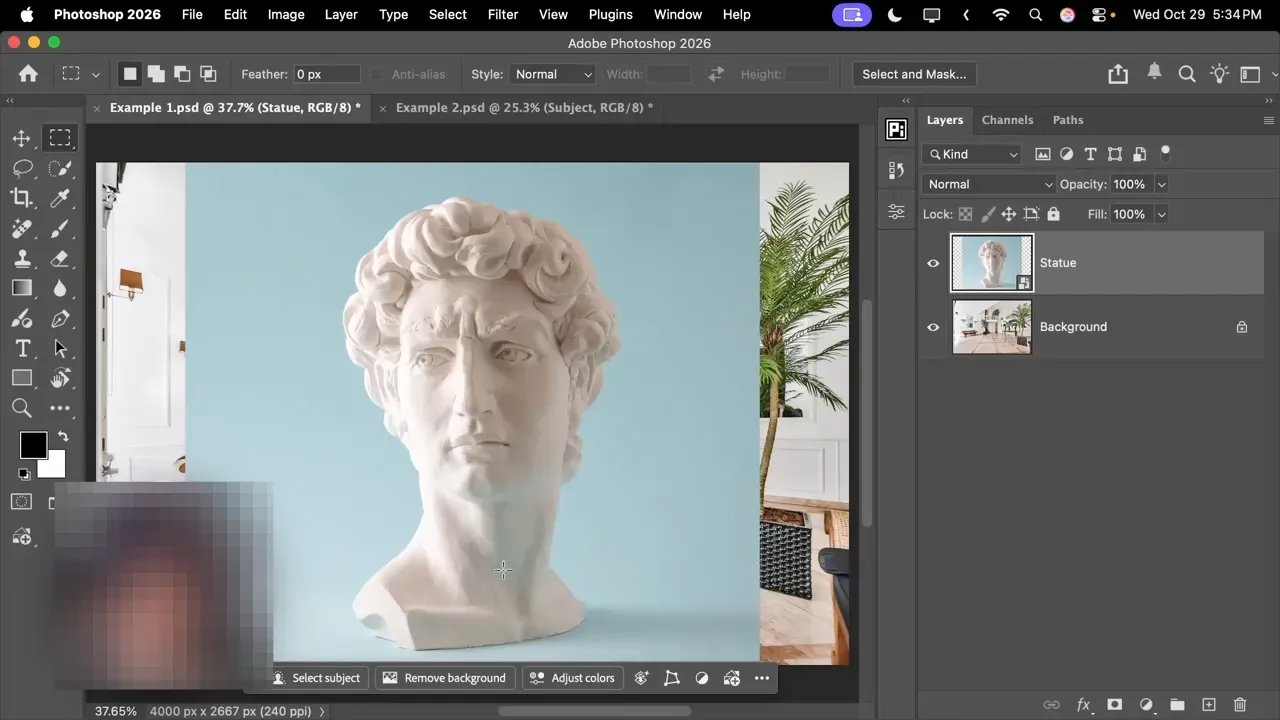Select the Move tool
Viewport: 1280px width, 720px height.
(x=22, y=138)
